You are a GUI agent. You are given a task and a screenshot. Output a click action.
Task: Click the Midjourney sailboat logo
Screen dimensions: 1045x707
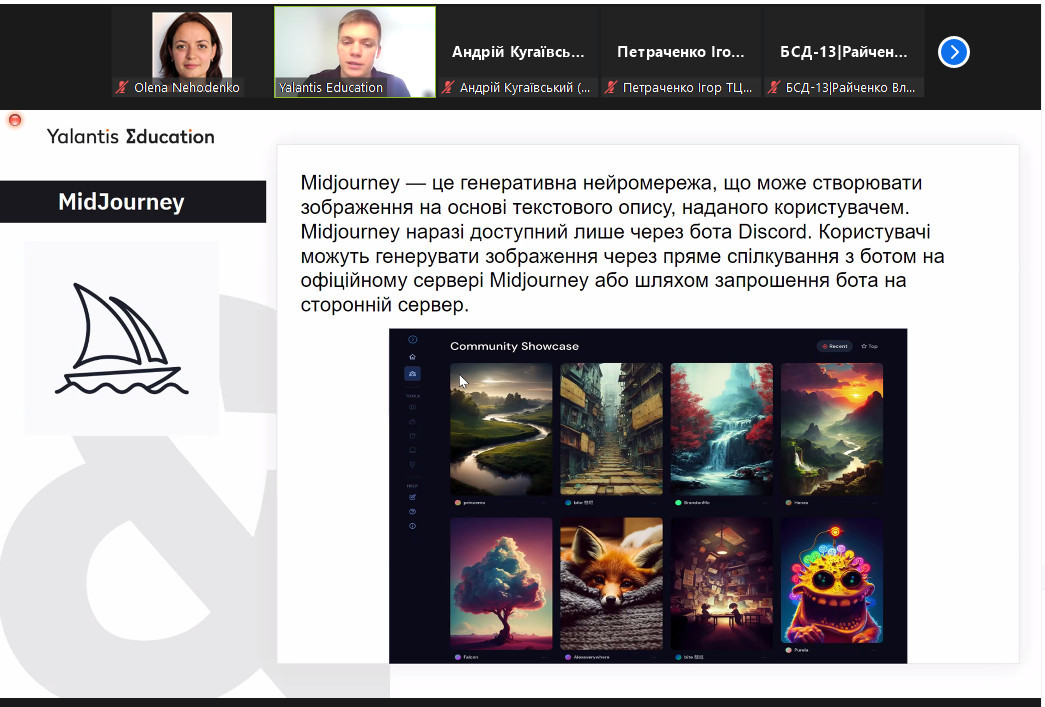[x=122, y=339]
